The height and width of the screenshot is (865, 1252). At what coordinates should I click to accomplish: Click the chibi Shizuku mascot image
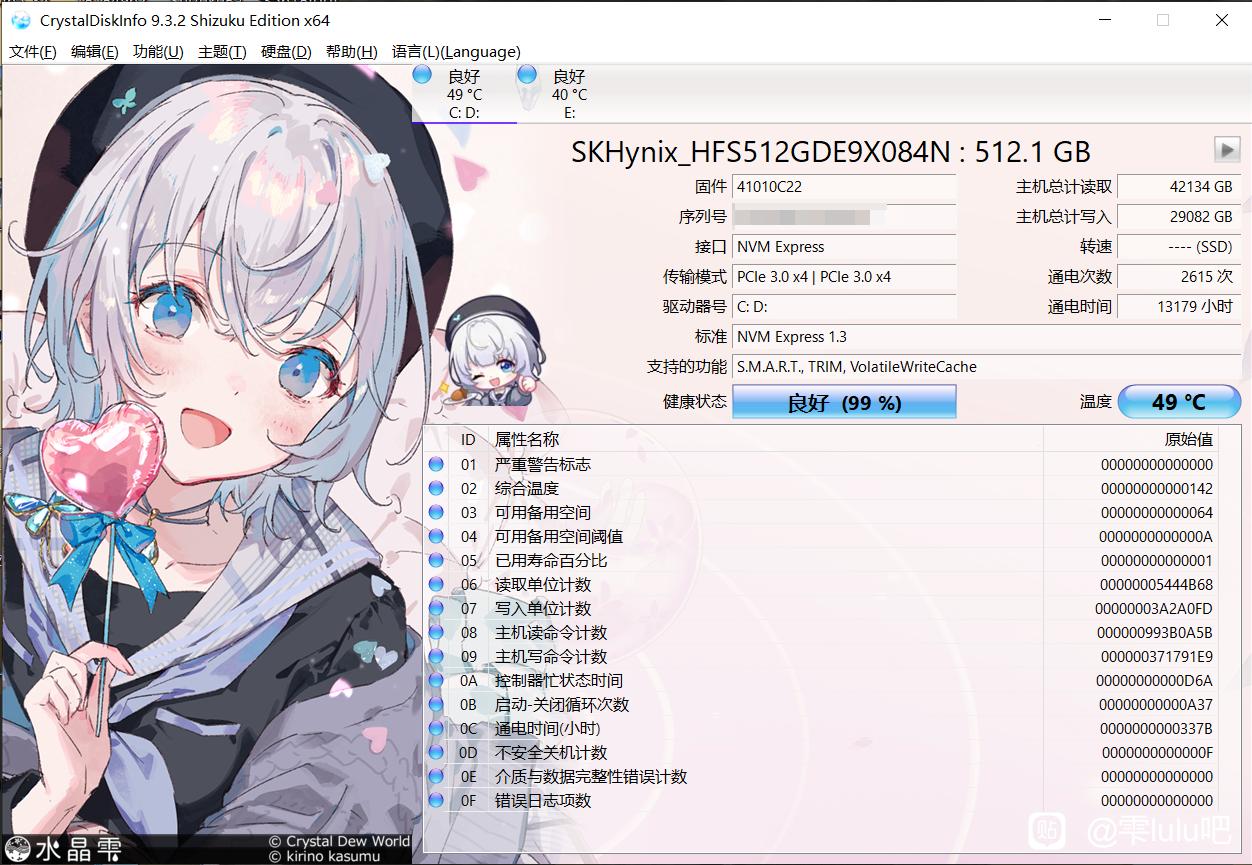click(x=491, y=353)
